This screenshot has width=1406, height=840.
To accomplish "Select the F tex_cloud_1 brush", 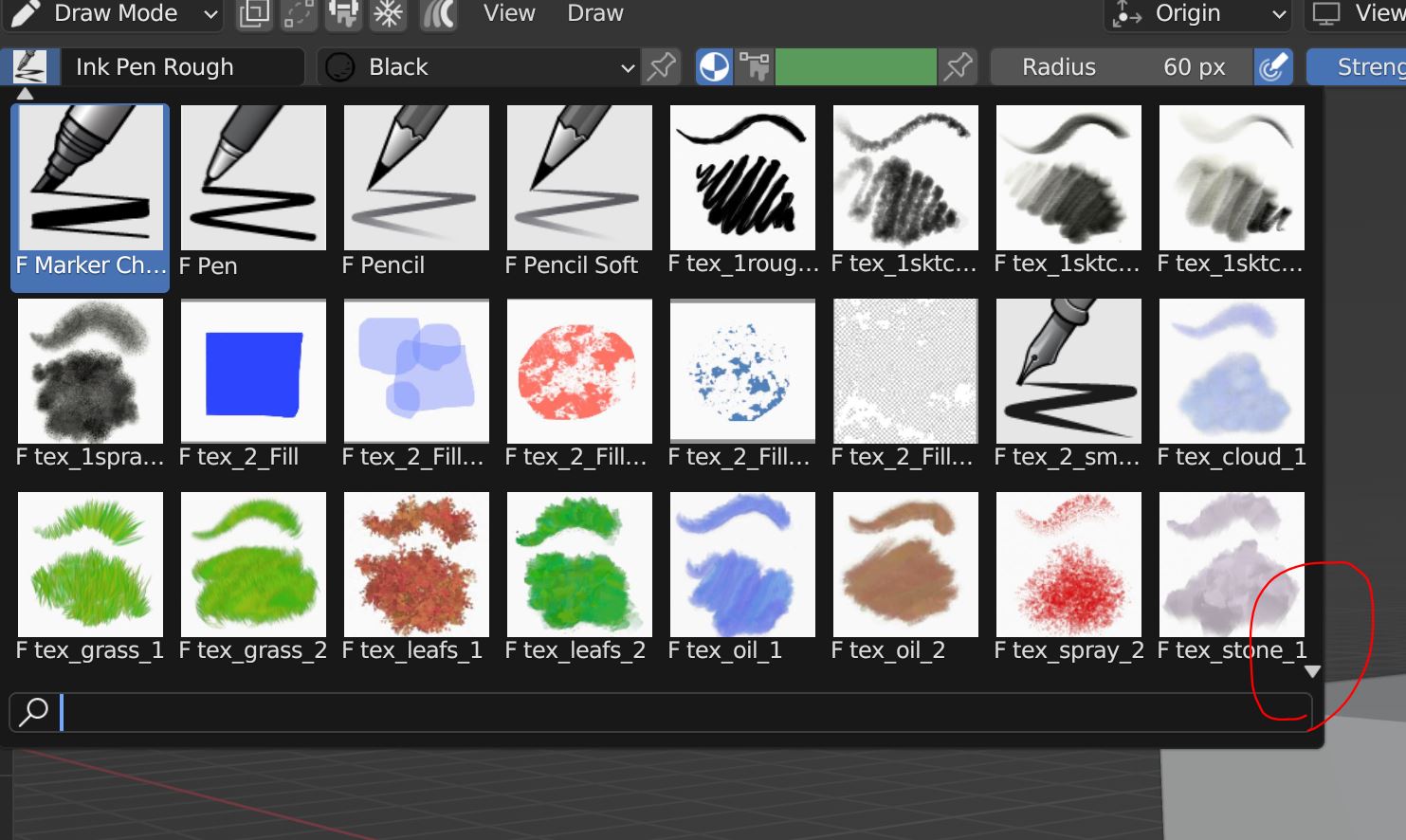I will pyautogui.click(x=1232, y=384).
